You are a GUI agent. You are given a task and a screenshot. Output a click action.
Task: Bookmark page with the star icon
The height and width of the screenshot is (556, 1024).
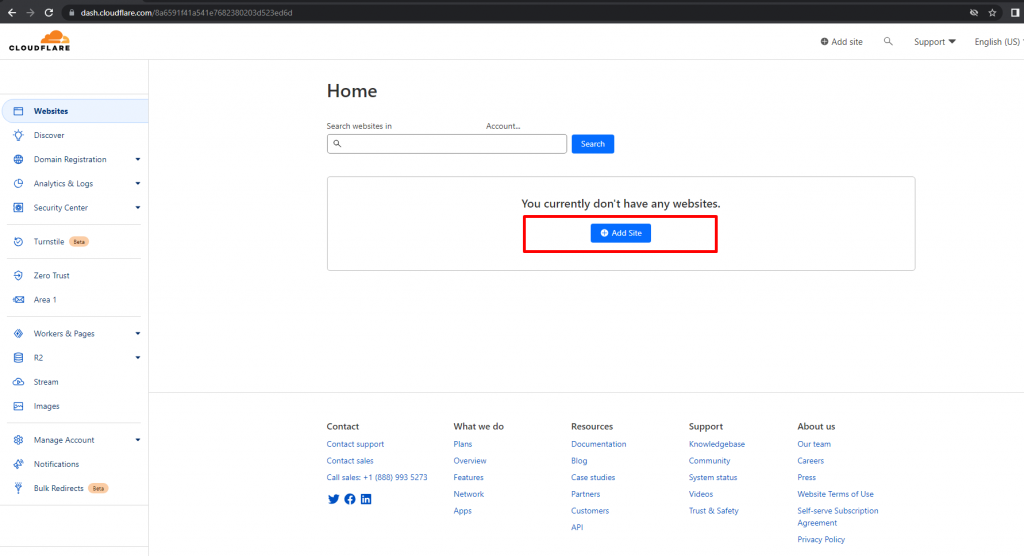click(x=993, y=12)
